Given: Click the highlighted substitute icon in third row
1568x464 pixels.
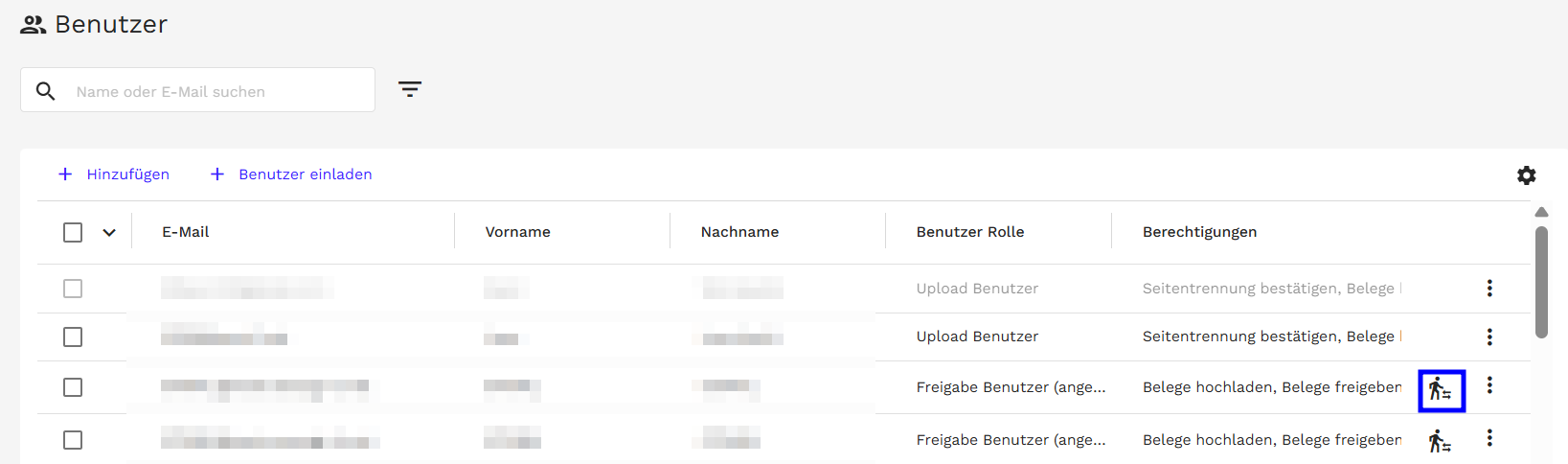Looking at the screenshot, I should [x=1441, y=390].
